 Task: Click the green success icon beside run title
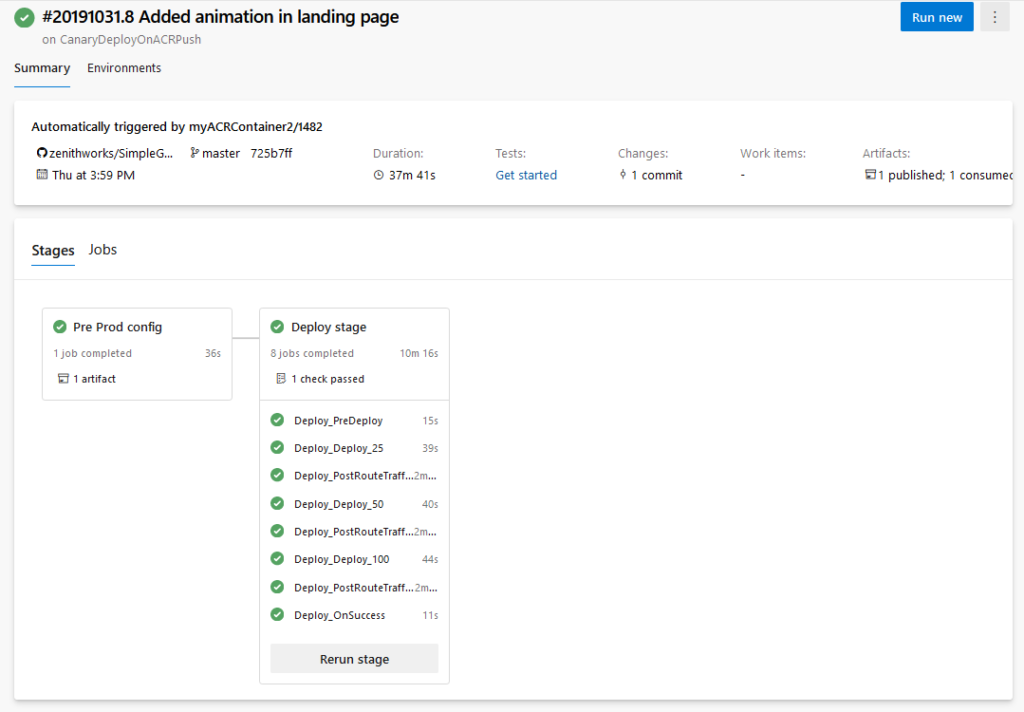(24, 18)
